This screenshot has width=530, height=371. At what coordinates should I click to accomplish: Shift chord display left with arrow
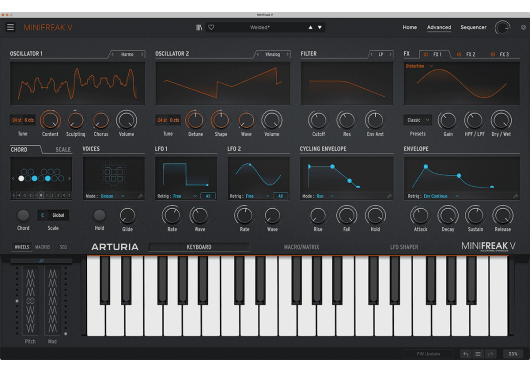[x=13, y=178]
